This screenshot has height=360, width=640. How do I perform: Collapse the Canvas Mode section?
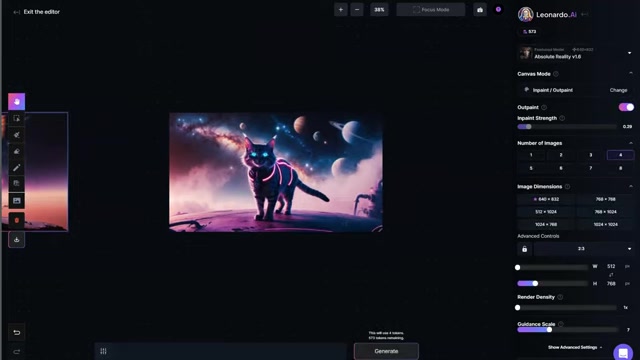tap(631, 73)
